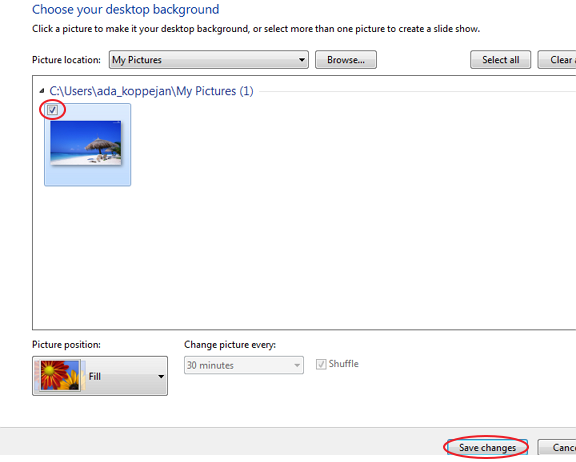Click the My Pictures text in location box
Screen dimensions: 576x462
(x=137, y=60)
